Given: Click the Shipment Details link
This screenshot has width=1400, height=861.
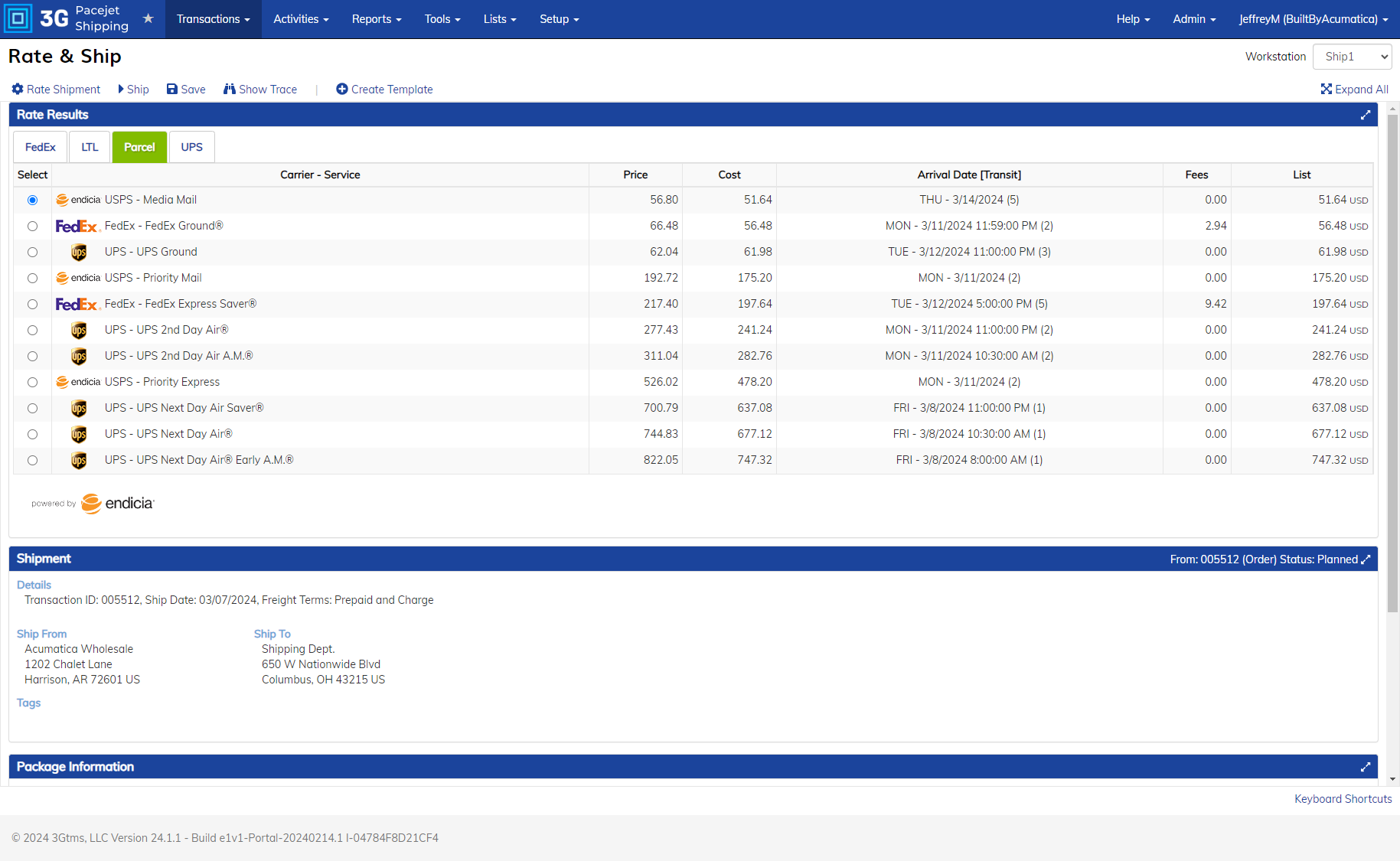Looking at the screenshot, I should (34, 585).
